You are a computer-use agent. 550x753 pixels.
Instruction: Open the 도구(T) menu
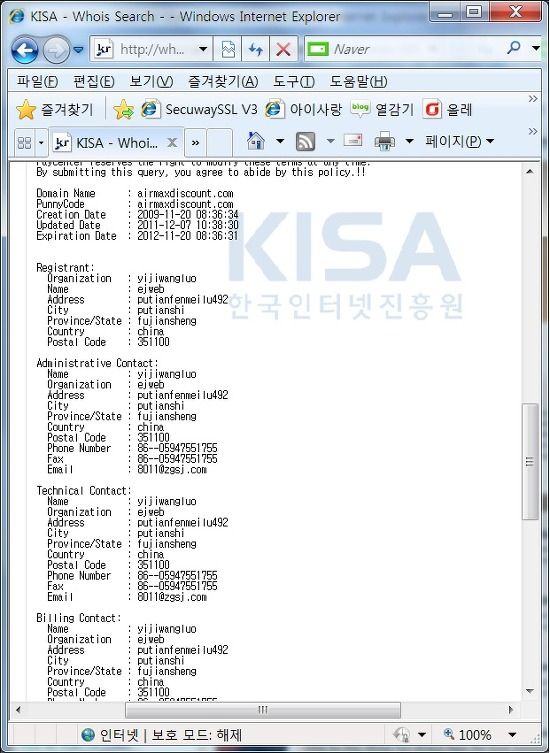click(293, 81)
